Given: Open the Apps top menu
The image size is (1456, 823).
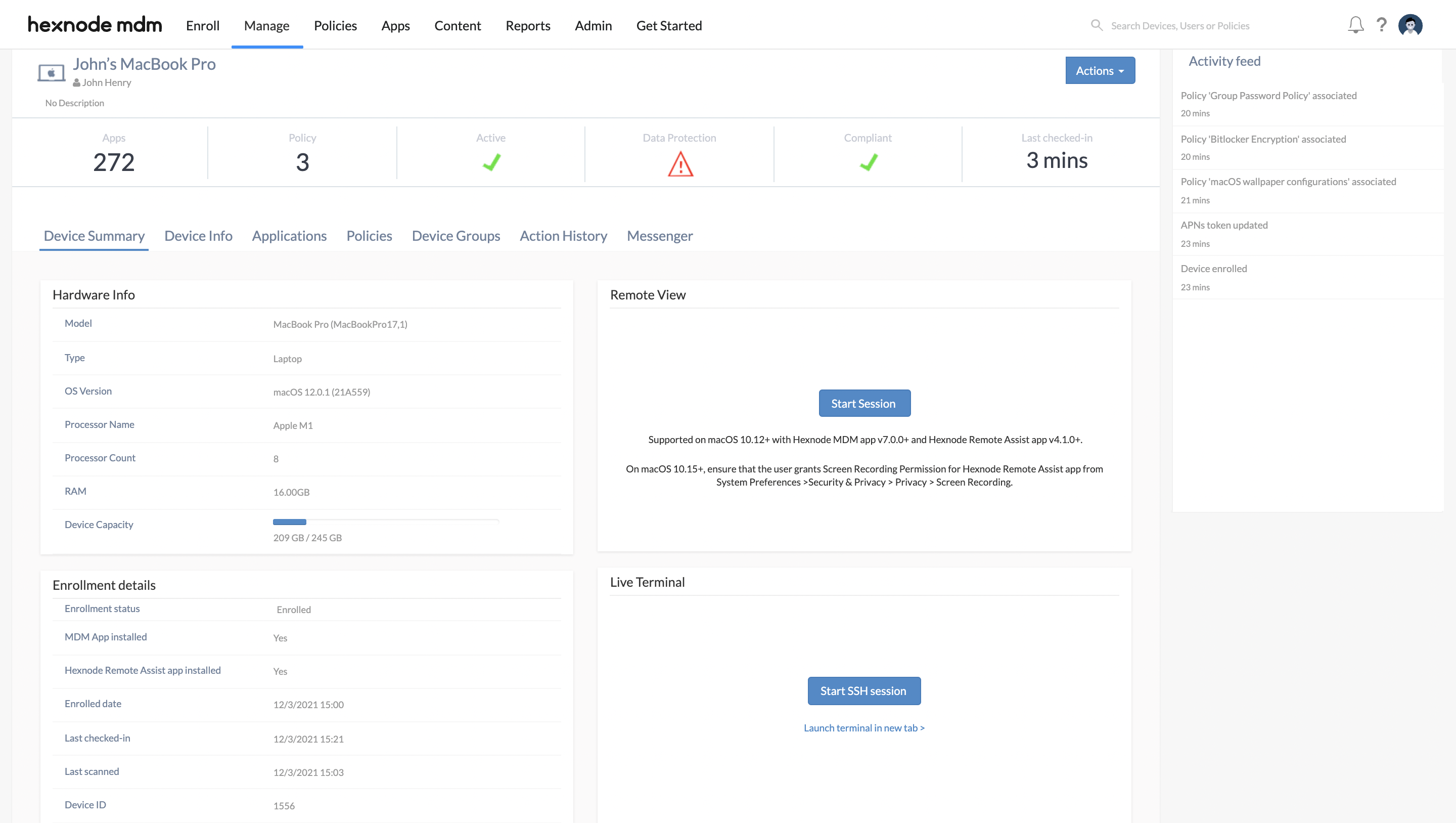Looking at the screenshot, I should 395,25.
